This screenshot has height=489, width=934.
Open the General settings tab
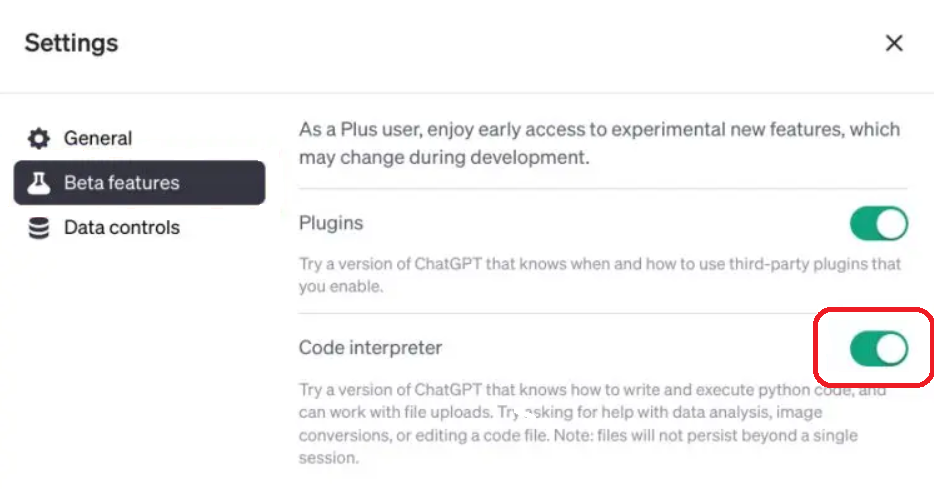tap(98, 138)
